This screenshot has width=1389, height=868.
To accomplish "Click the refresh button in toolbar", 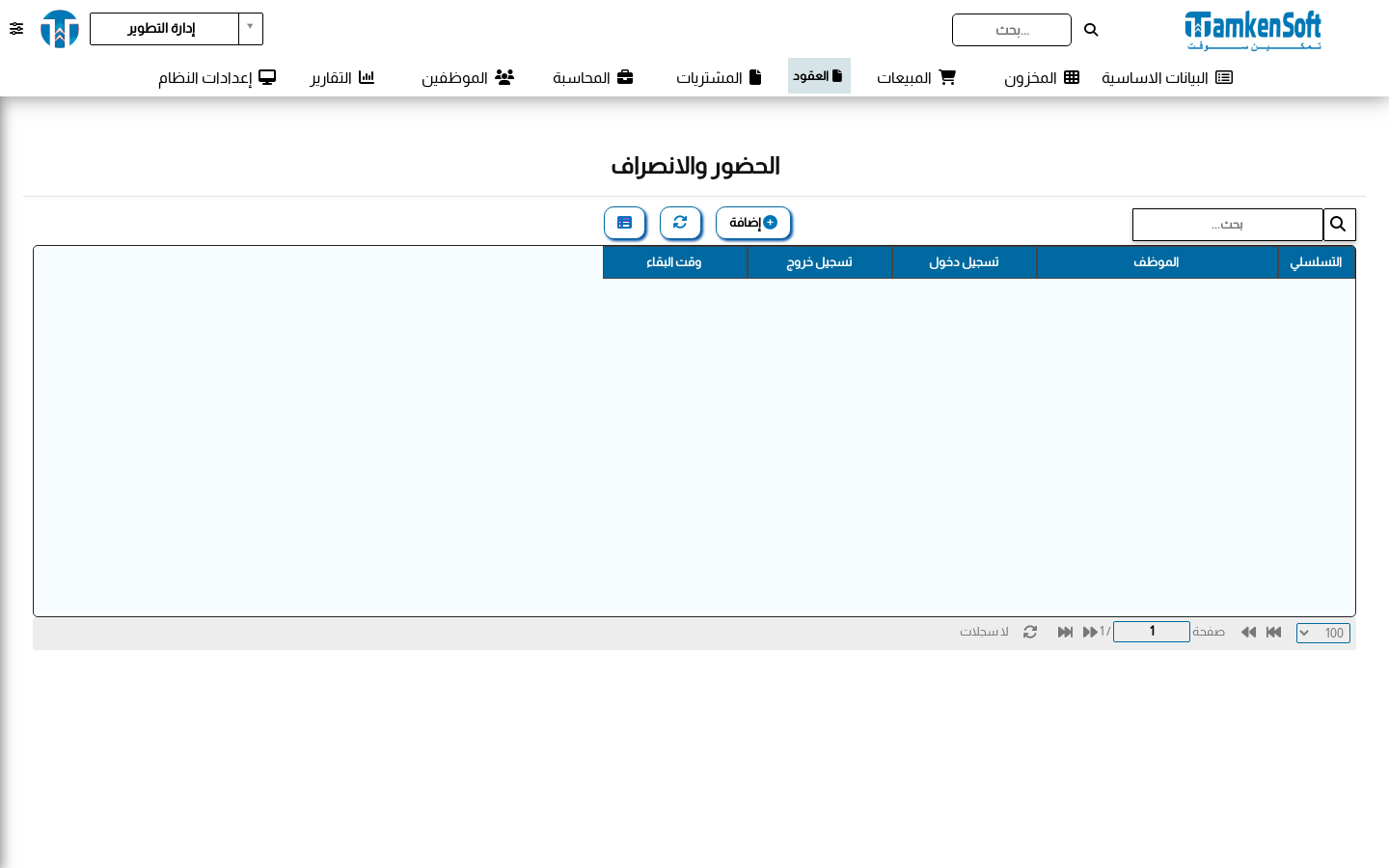I will tap(680, 223).
